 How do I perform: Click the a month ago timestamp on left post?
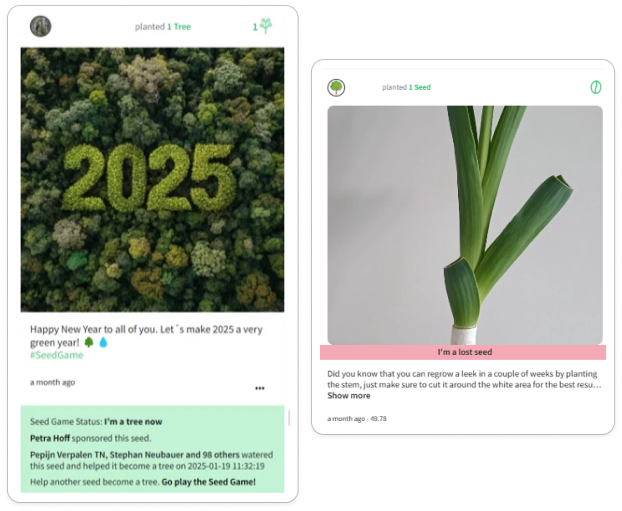tap(52, 382)
